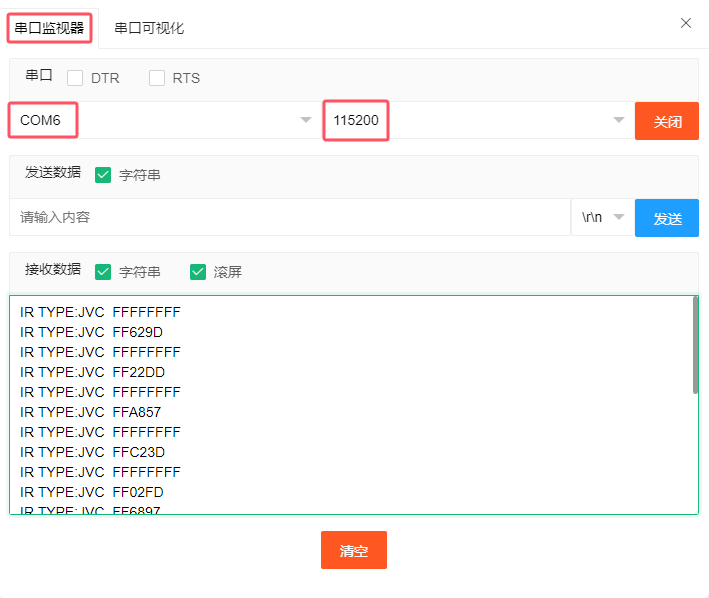This screenshot has width=709, height=598.
Task: Enable the DTR checkbox
Action: click(75, 78)
